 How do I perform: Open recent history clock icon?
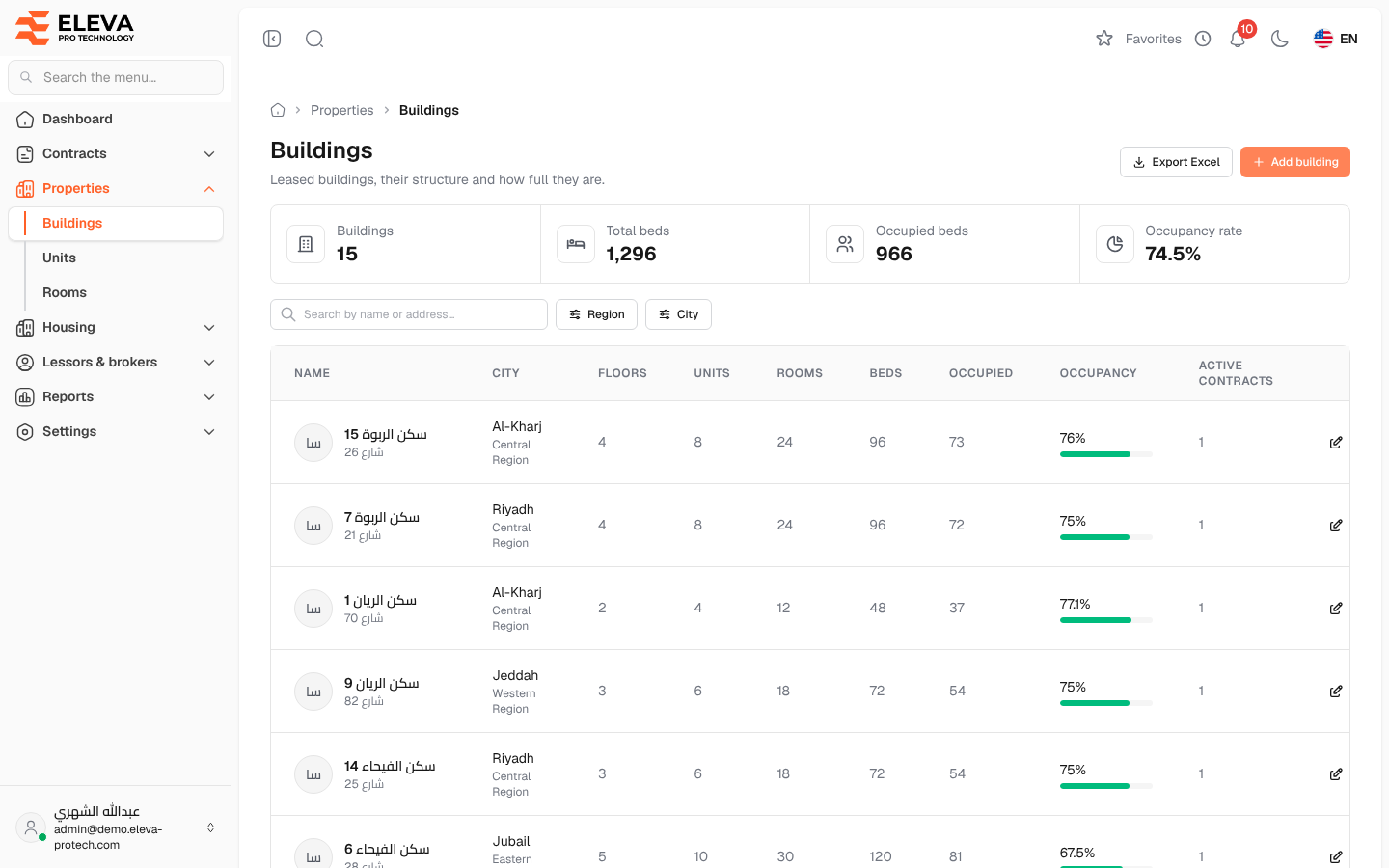pyautogui.click(x=1203, y=39)
